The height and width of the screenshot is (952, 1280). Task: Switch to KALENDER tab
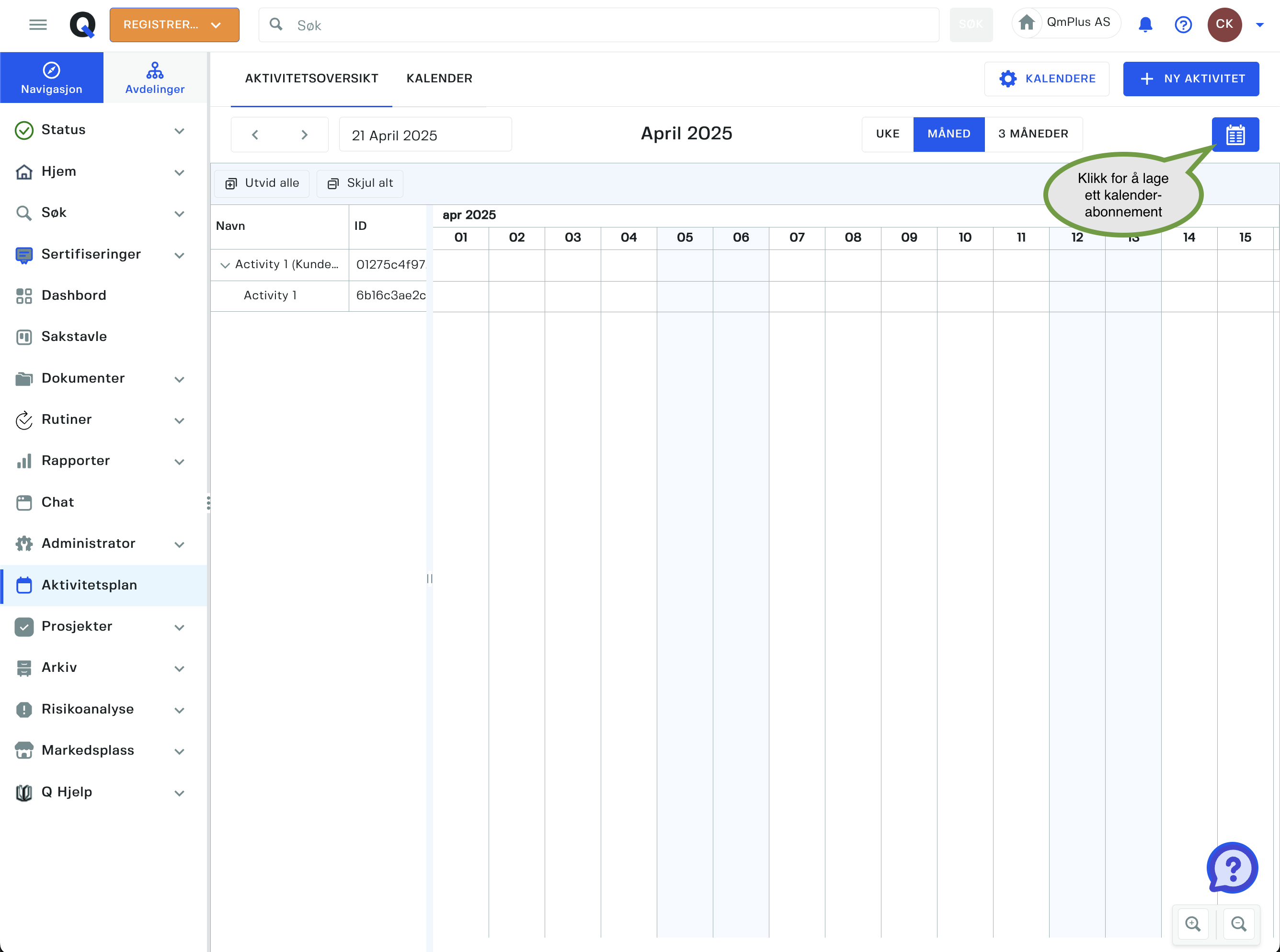pos(439,79)
